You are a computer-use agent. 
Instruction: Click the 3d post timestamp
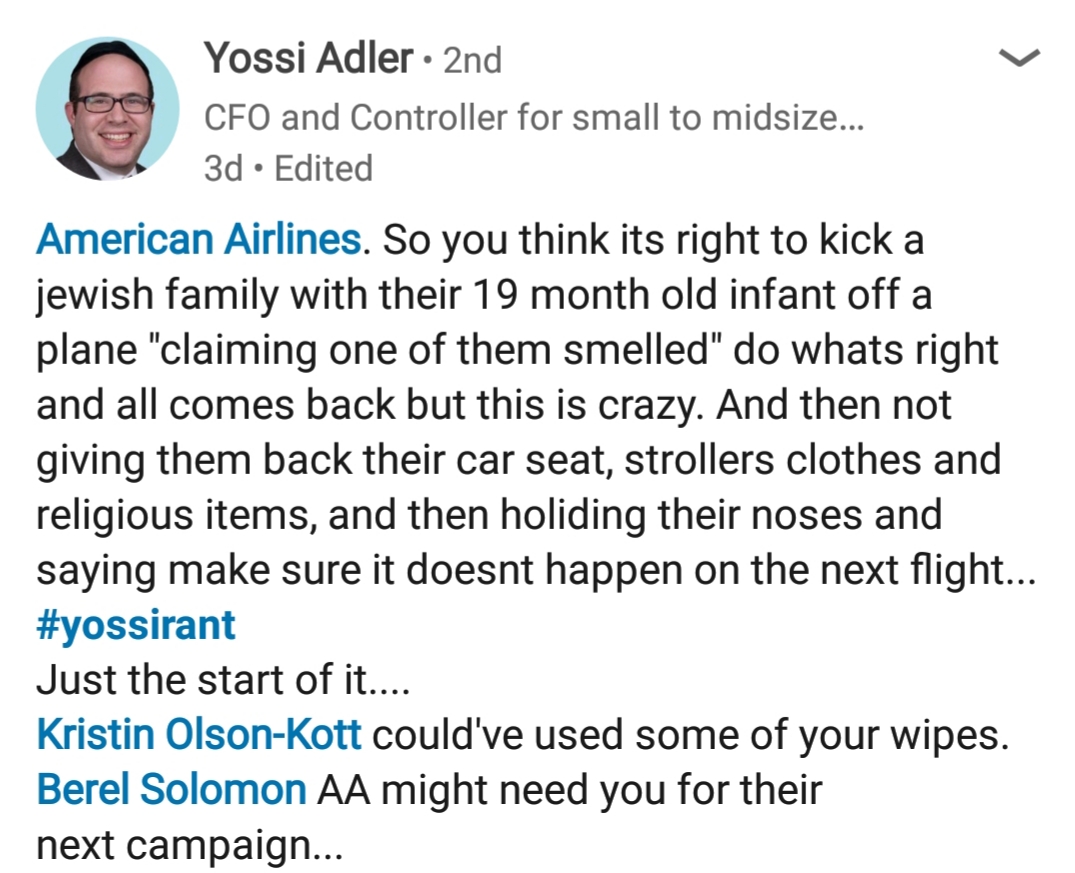tap(222, 168)
